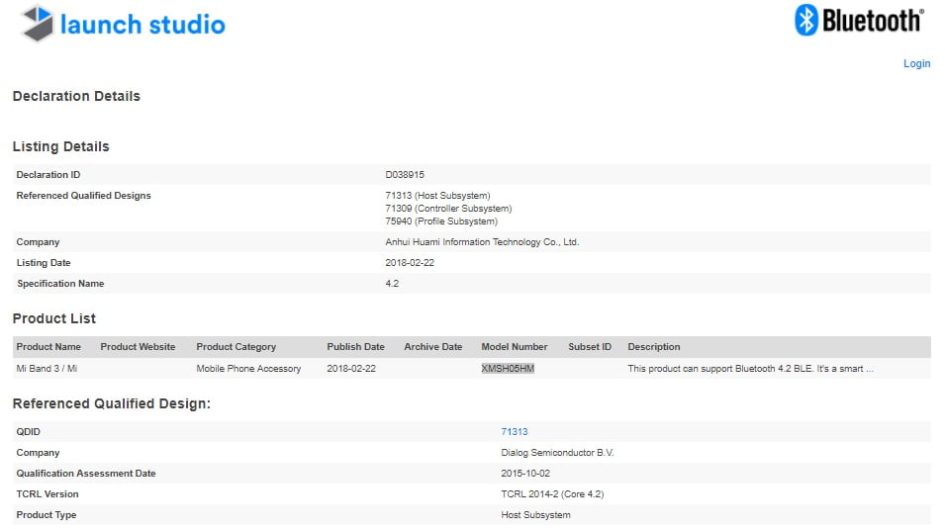Select Product Type value Host Subsystem
This screenshot has height=529, width=945.
tap(536, 515)
